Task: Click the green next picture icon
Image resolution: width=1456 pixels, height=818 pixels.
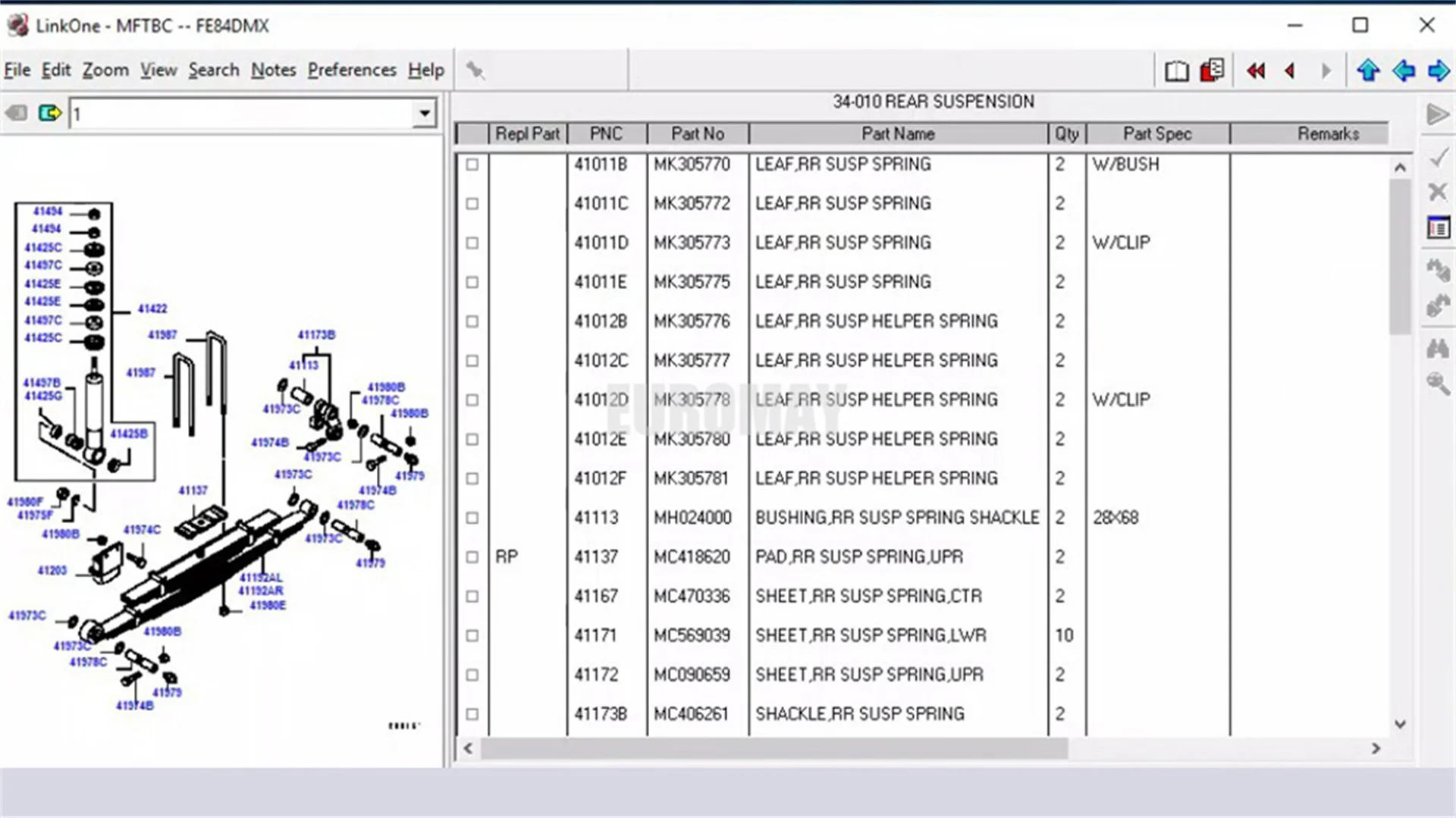Action: 50,114
